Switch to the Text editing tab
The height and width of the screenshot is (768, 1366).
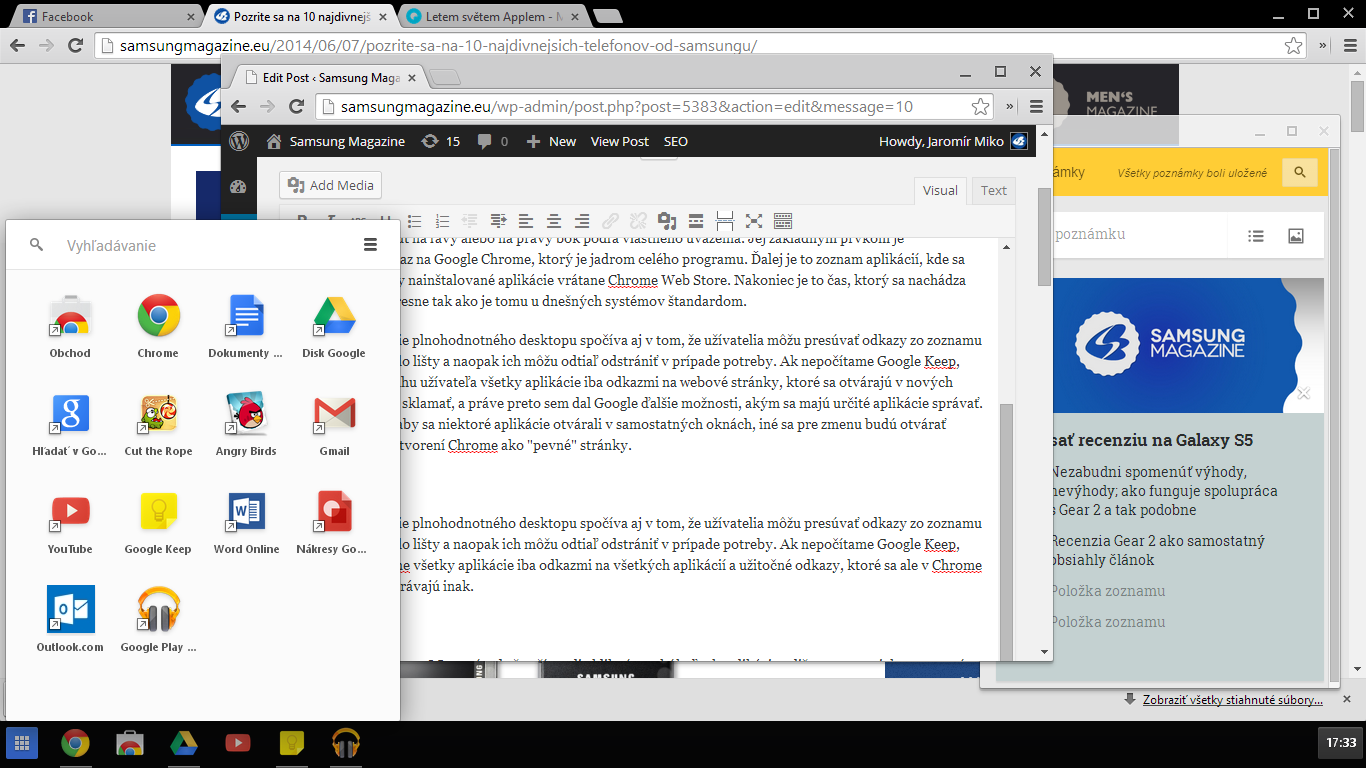coord(992,190)
